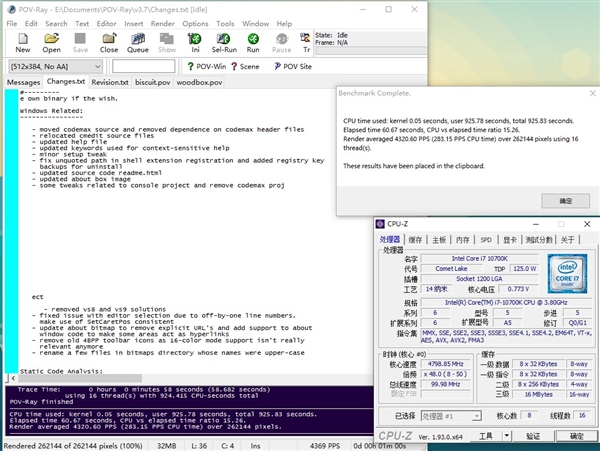Open the File menu
This screenshot has width=600, height=451.
click(12, 24)
